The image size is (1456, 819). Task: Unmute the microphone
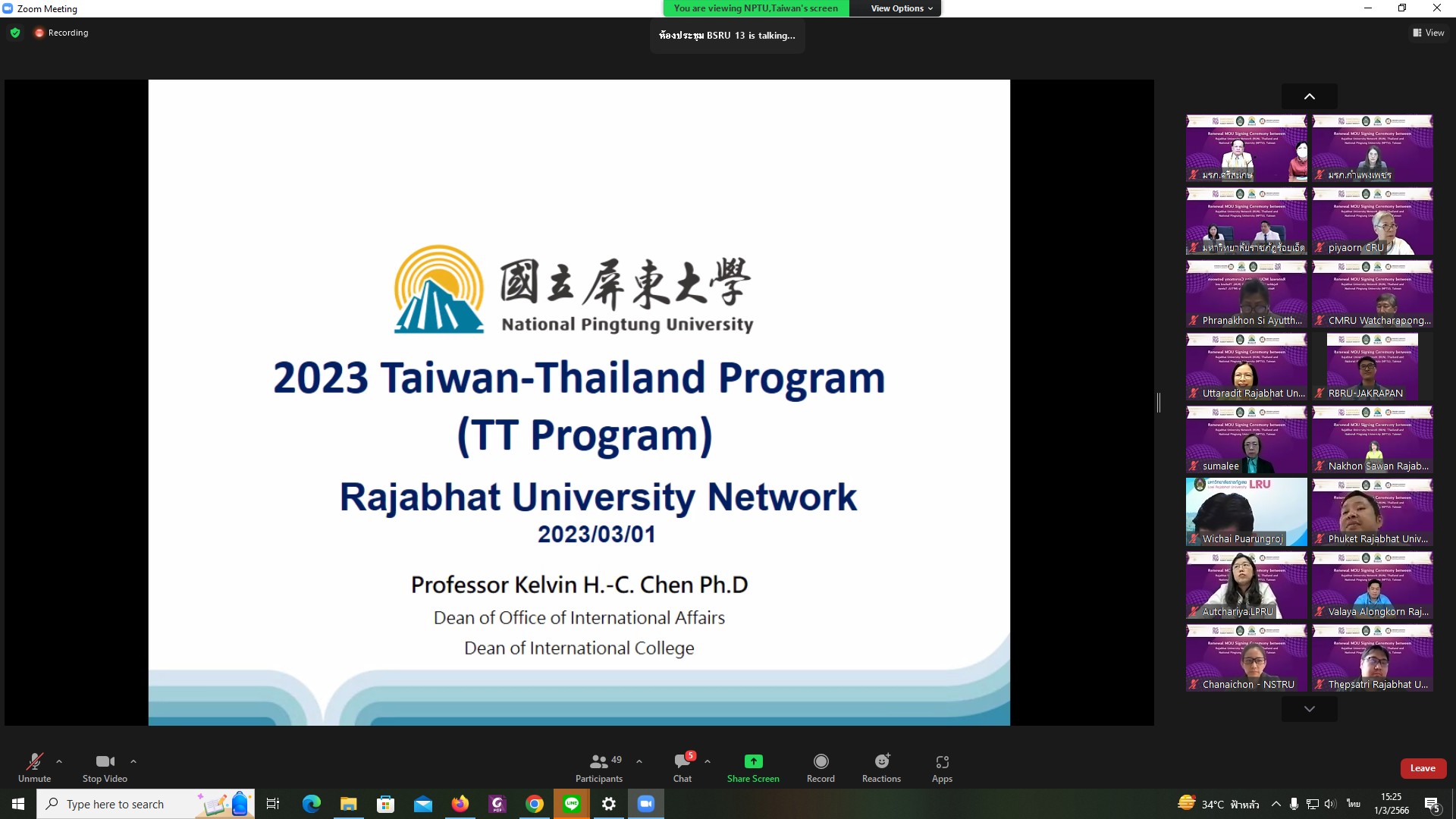point(34,762)
